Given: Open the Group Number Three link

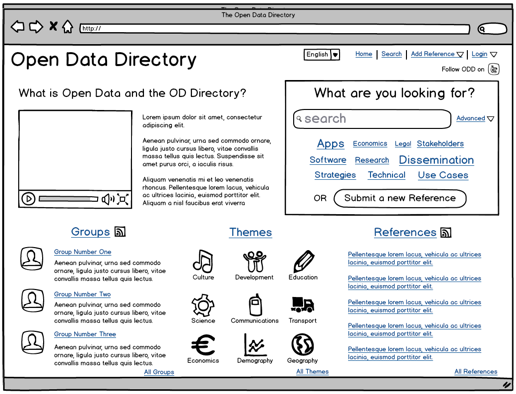Looking at the screenshot, I should tap(85, 334).
